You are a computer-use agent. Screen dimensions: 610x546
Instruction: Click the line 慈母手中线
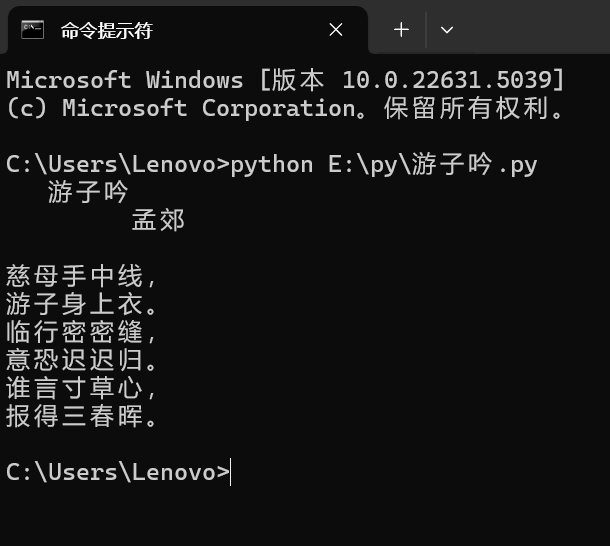pyautogui.click(x=81, y=276)
